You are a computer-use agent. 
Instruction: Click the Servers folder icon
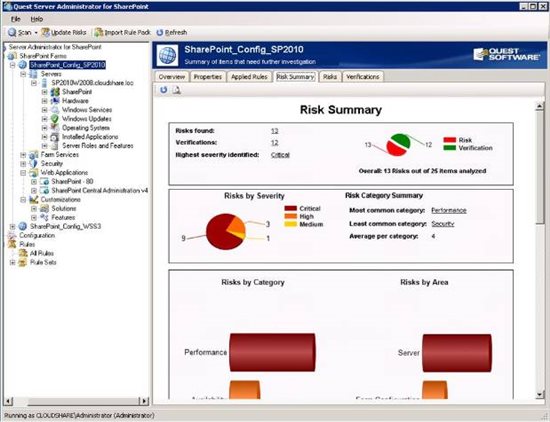[x=33, y=74]
